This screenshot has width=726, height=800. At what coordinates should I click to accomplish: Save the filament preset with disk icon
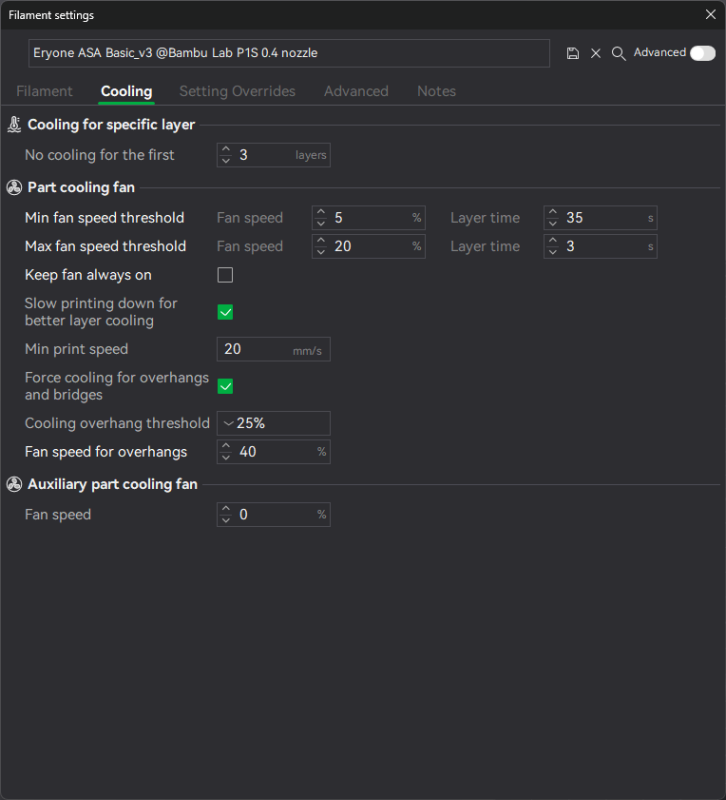click(572, 53)
